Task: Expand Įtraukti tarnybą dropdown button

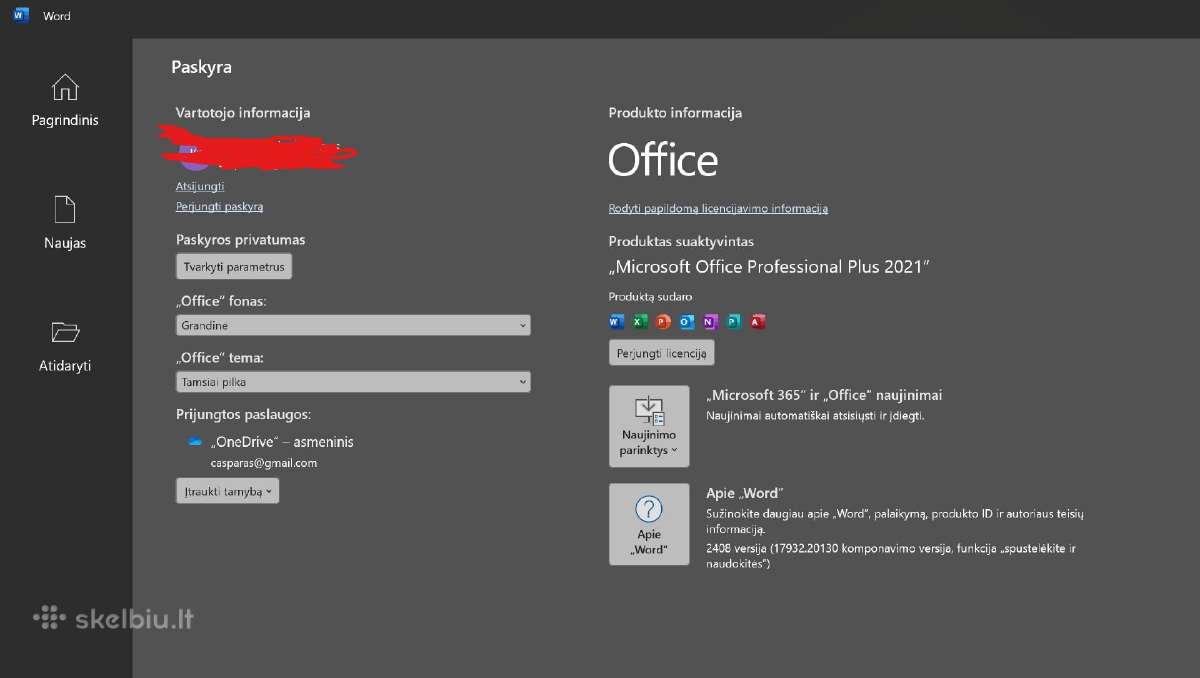Action: point(227,491)
